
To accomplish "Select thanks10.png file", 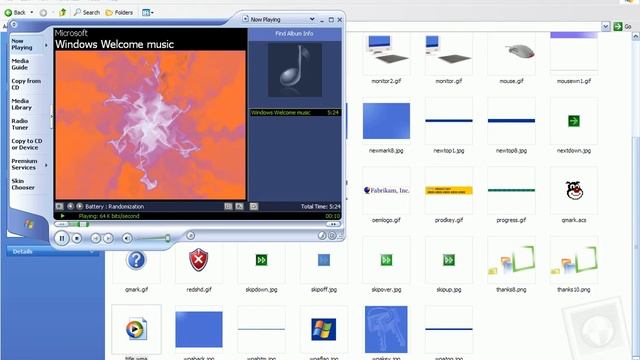I will (x=573, y=265).
